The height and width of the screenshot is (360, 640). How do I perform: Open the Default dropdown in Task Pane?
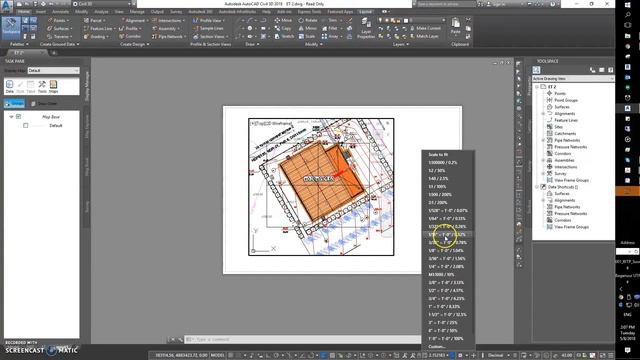click(53, 71)
